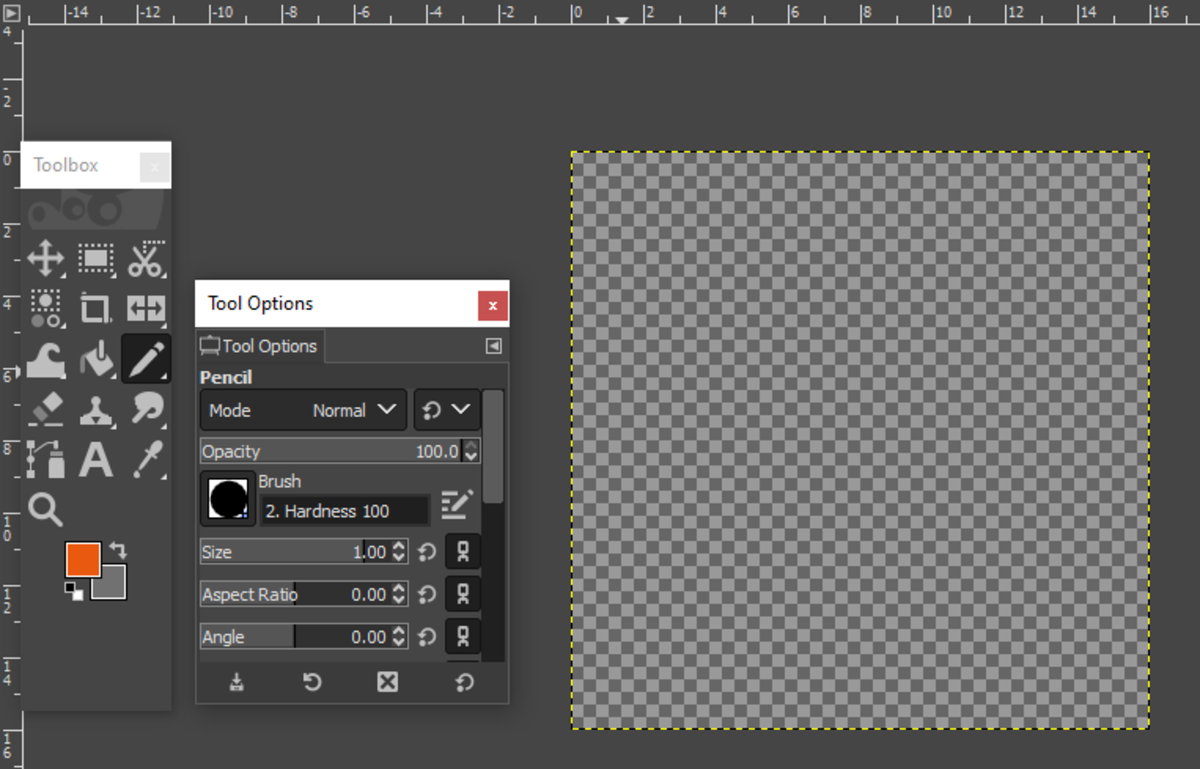Select the Zoom magnifier tool
This screenshot has width=1200, height=769.
pyautogui.click(x=46, y=509)
